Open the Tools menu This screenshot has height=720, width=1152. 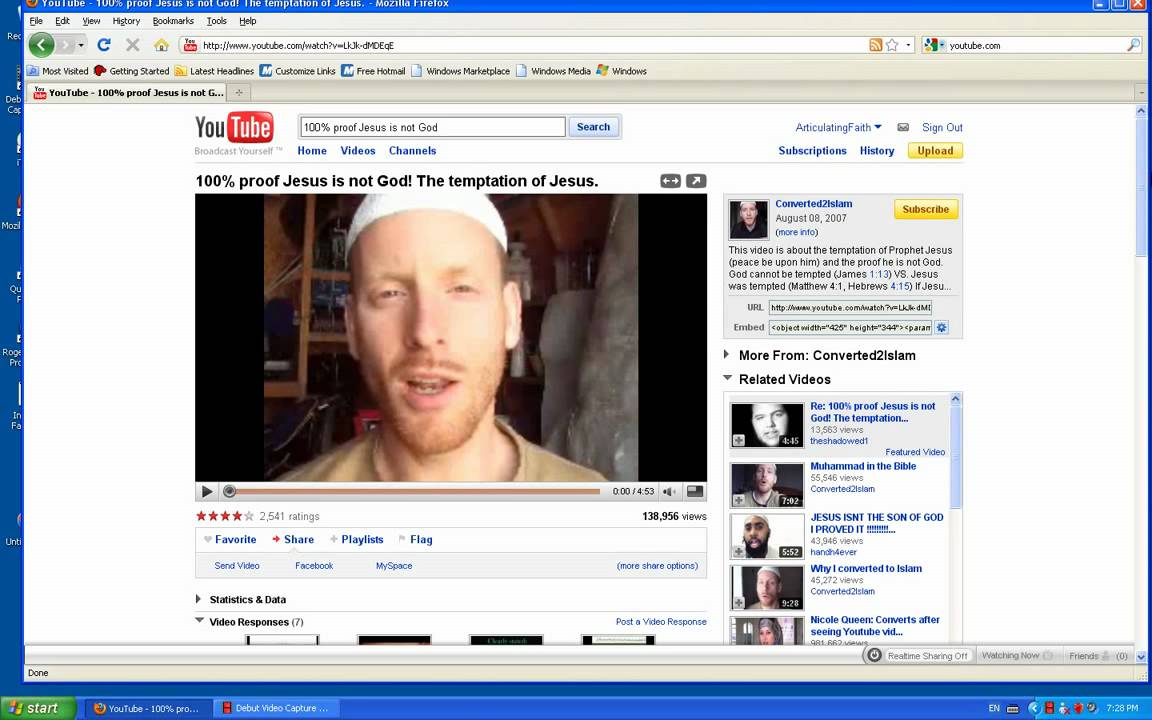pos(217,21)
